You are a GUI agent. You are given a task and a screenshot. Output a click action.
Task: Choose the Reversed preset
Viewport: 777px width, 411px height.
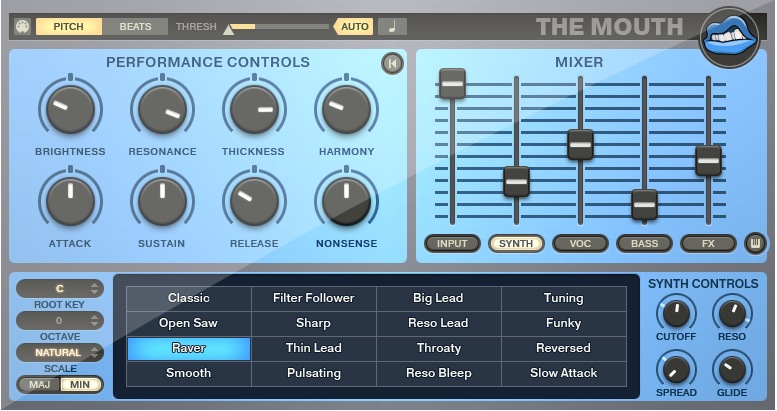[564, 349]
